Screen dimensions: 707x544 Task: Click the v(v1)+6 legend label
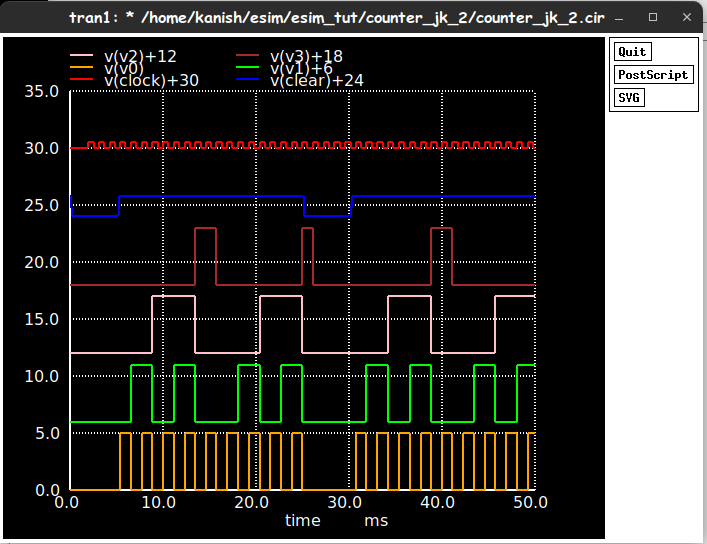[x=301, y=69]
